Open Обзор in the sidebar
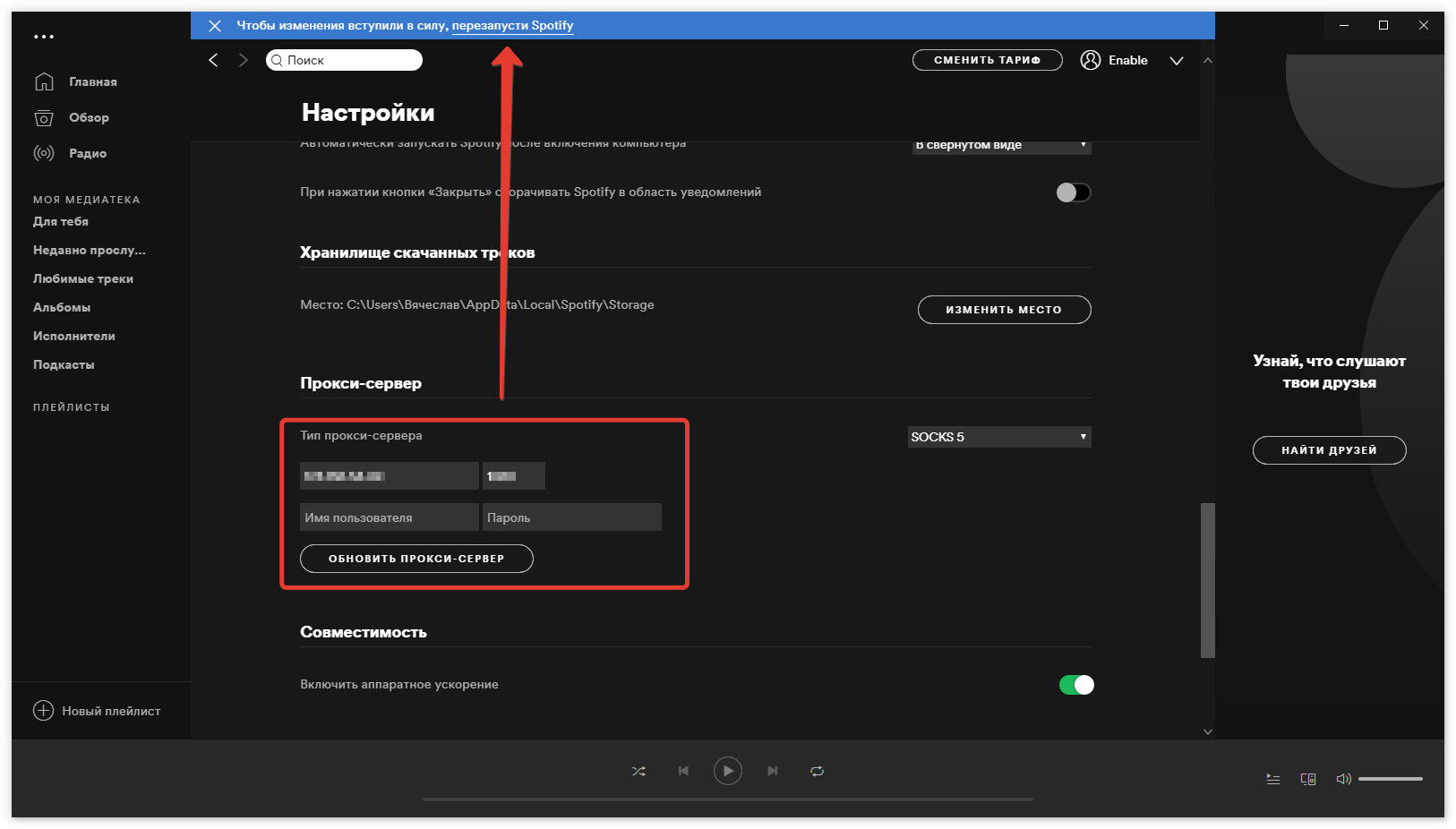Viewport: 1456px width, 829px height. pos(89,117)
